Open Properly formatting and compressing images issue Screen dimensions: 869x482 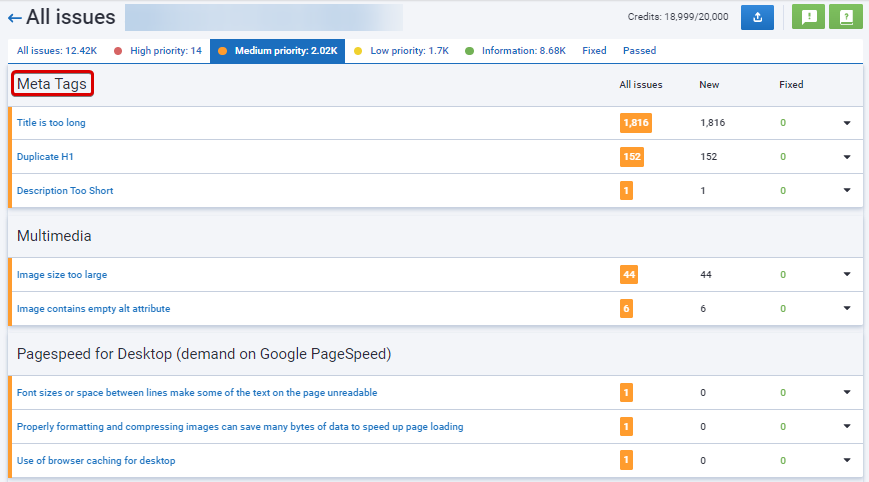click(240, 427)
